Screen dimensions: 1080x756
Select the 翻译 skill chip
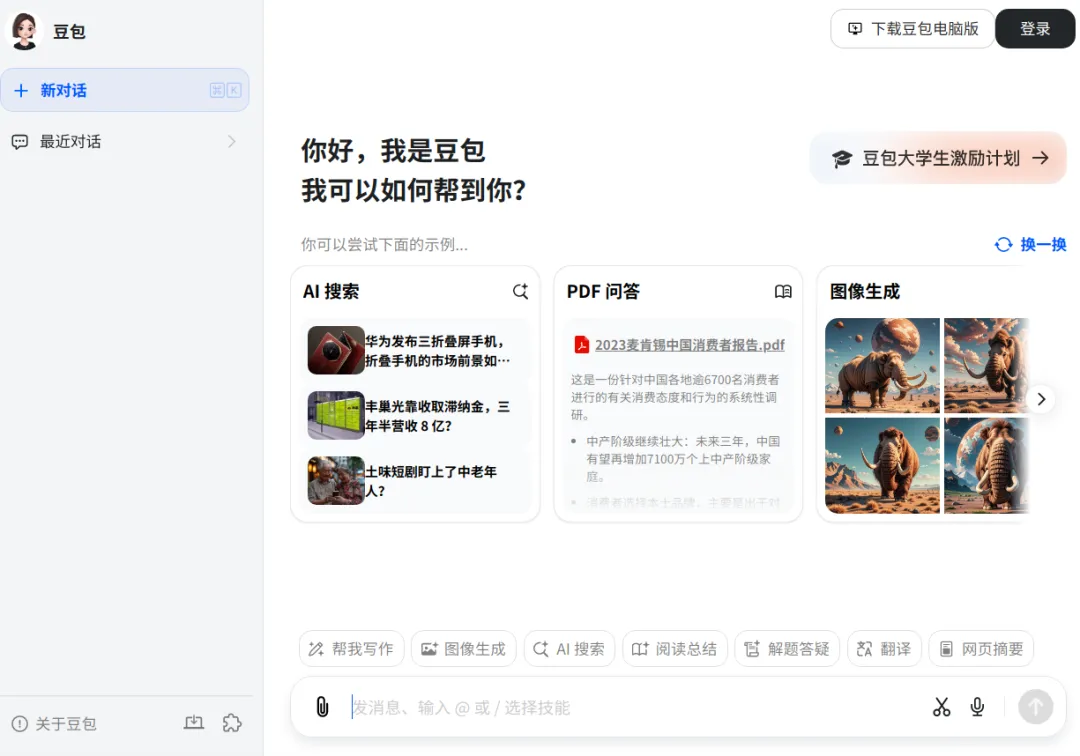point(884,649)
